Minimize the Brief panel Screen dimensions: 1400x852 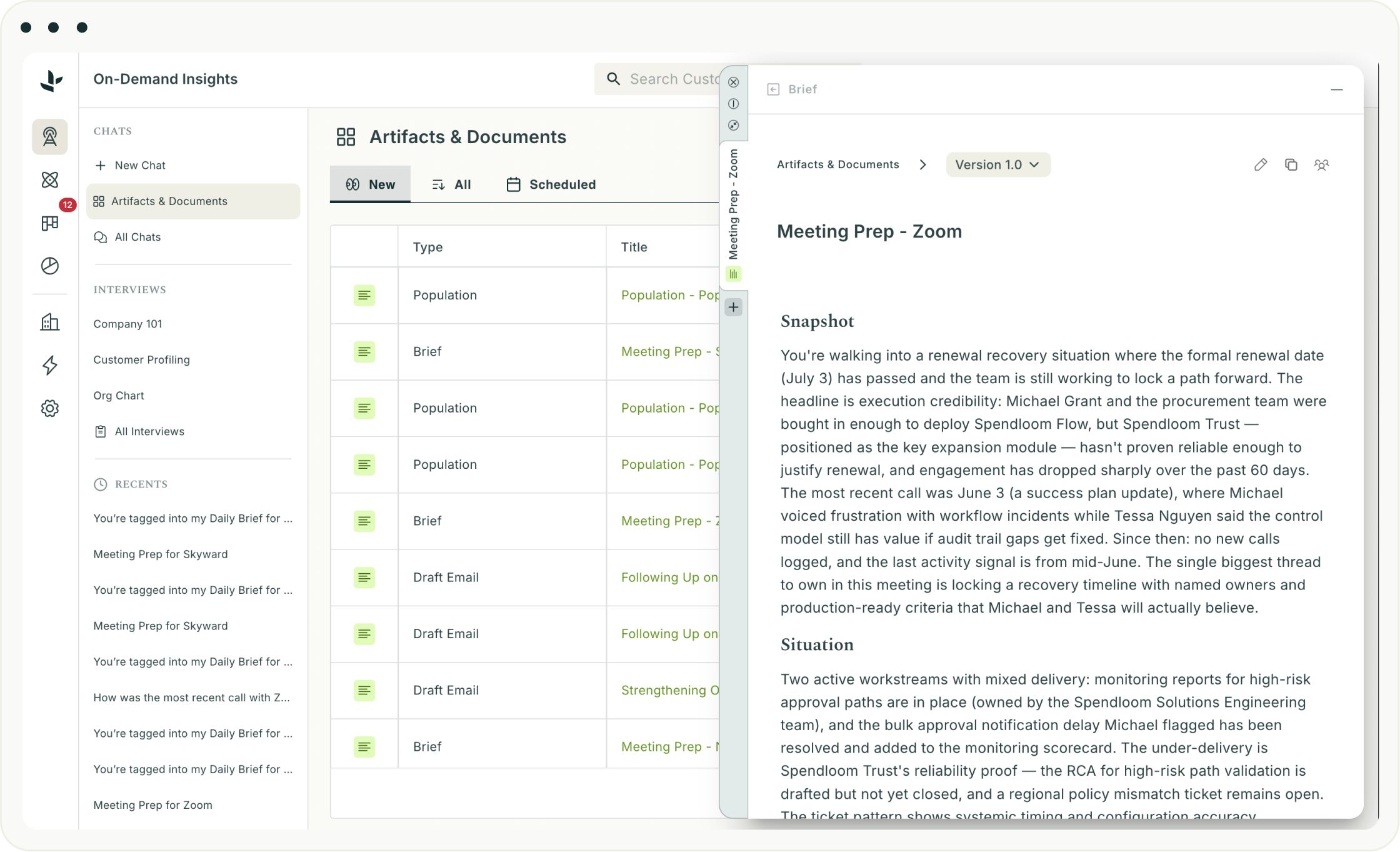[x=1337, y=89]
